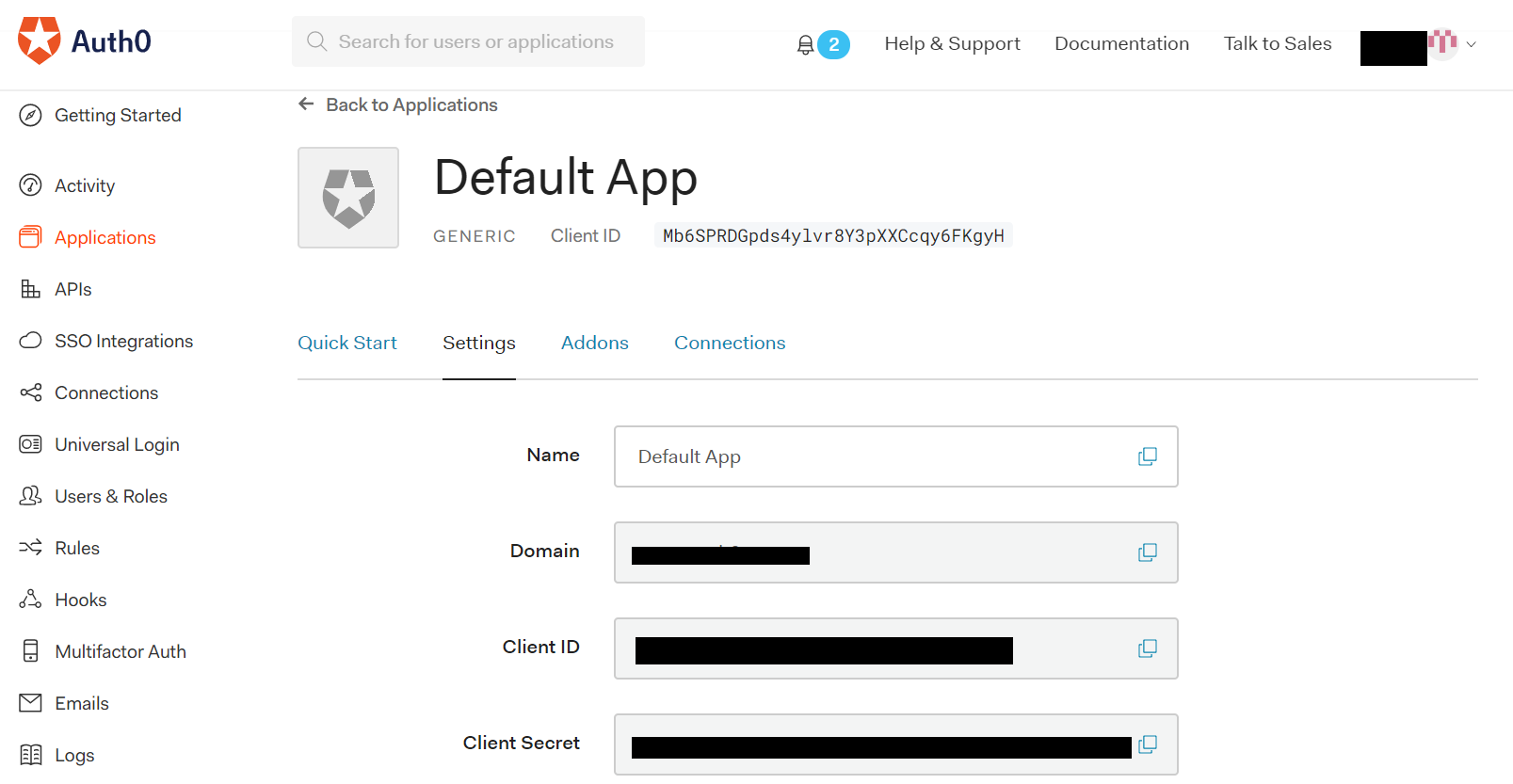The width and height of the screenshot is (1513, 784).
Task: Open Multifactor Auth in the sidebar
Action: [x=121, y=651]
